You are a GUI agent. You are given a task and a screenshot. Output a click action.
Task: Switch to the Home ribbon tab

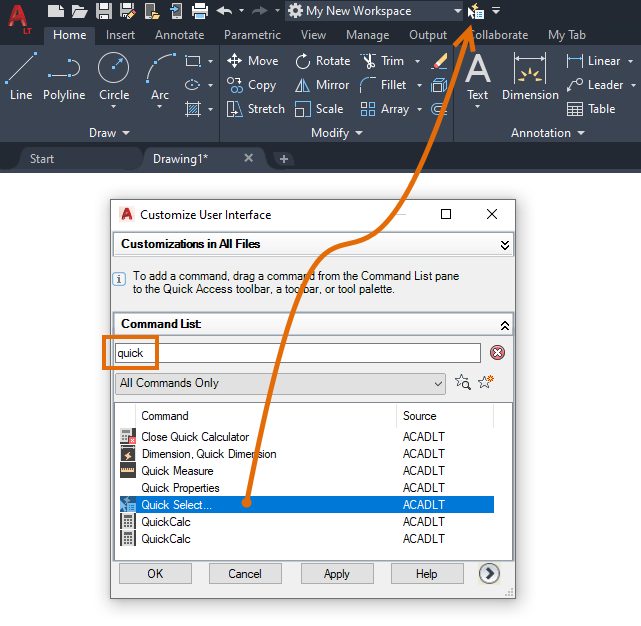(69, 35)
